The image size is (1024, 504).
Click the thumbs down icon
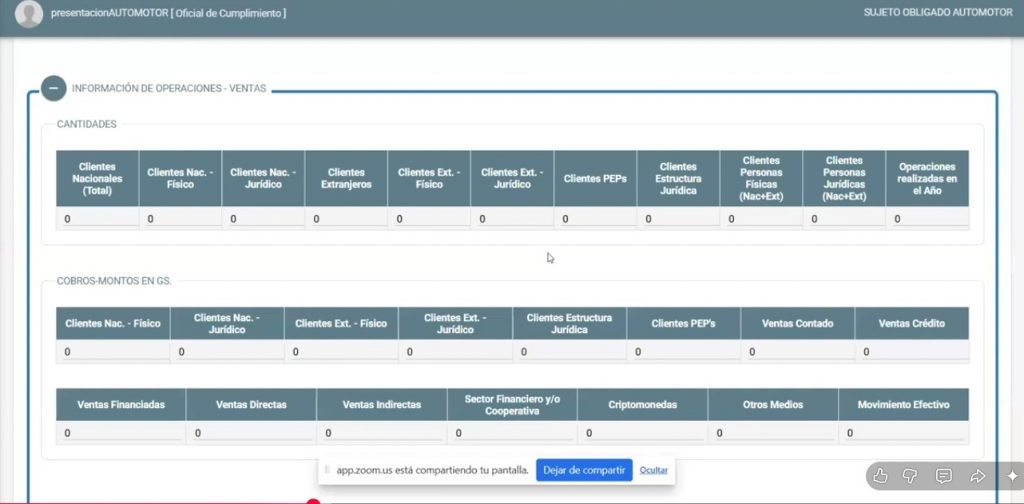click(911, 476)
